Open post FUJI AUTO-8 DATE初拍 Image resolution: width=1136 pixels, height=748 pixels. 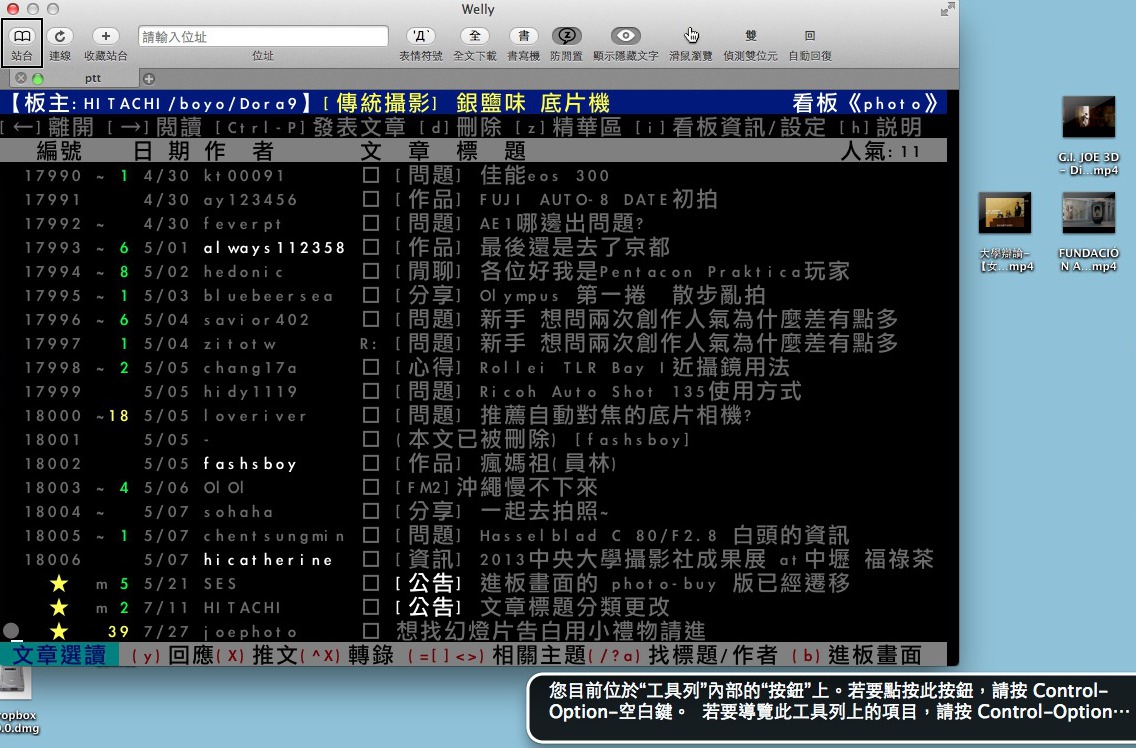(598, 199)
